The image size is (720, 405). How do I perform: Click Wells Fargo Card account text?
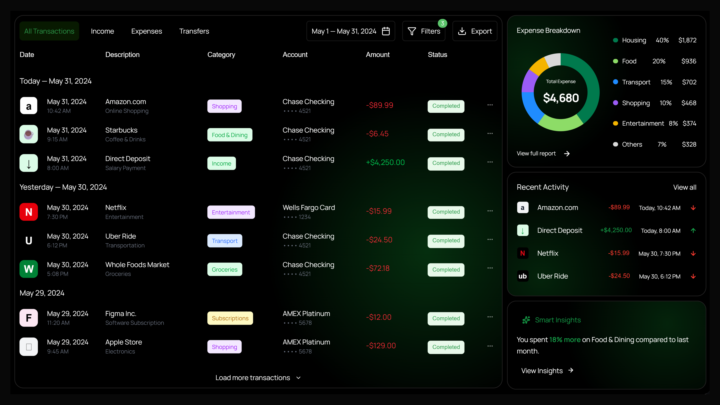(309, 208)
